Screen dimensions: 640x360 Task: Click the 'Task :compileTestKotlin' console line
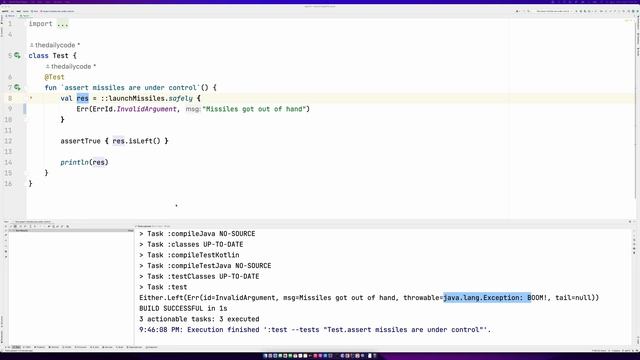(189, 255)
